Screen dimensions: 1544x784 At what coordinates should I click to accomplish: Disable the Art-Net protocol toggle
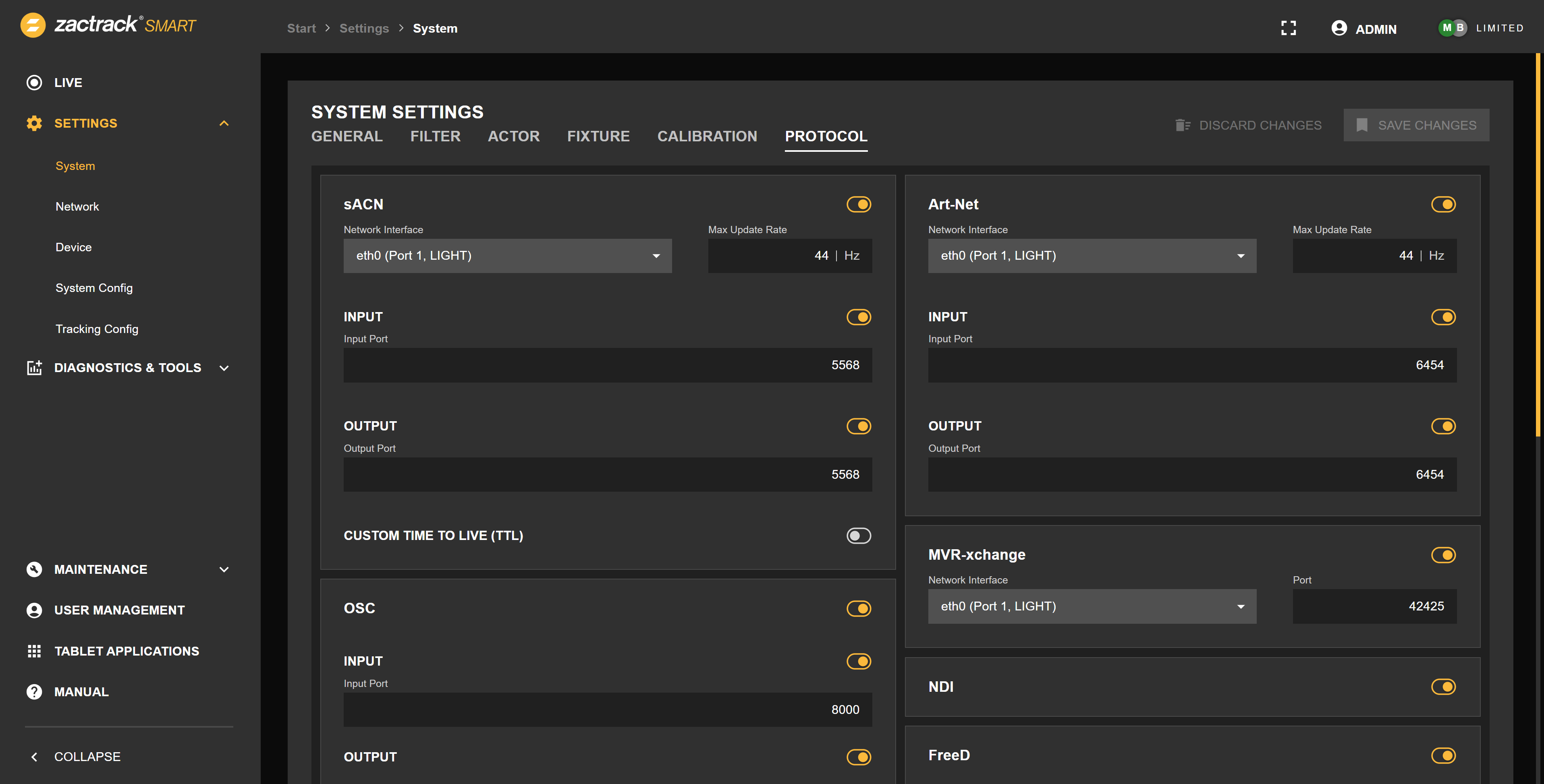[x=1443, y=204]
